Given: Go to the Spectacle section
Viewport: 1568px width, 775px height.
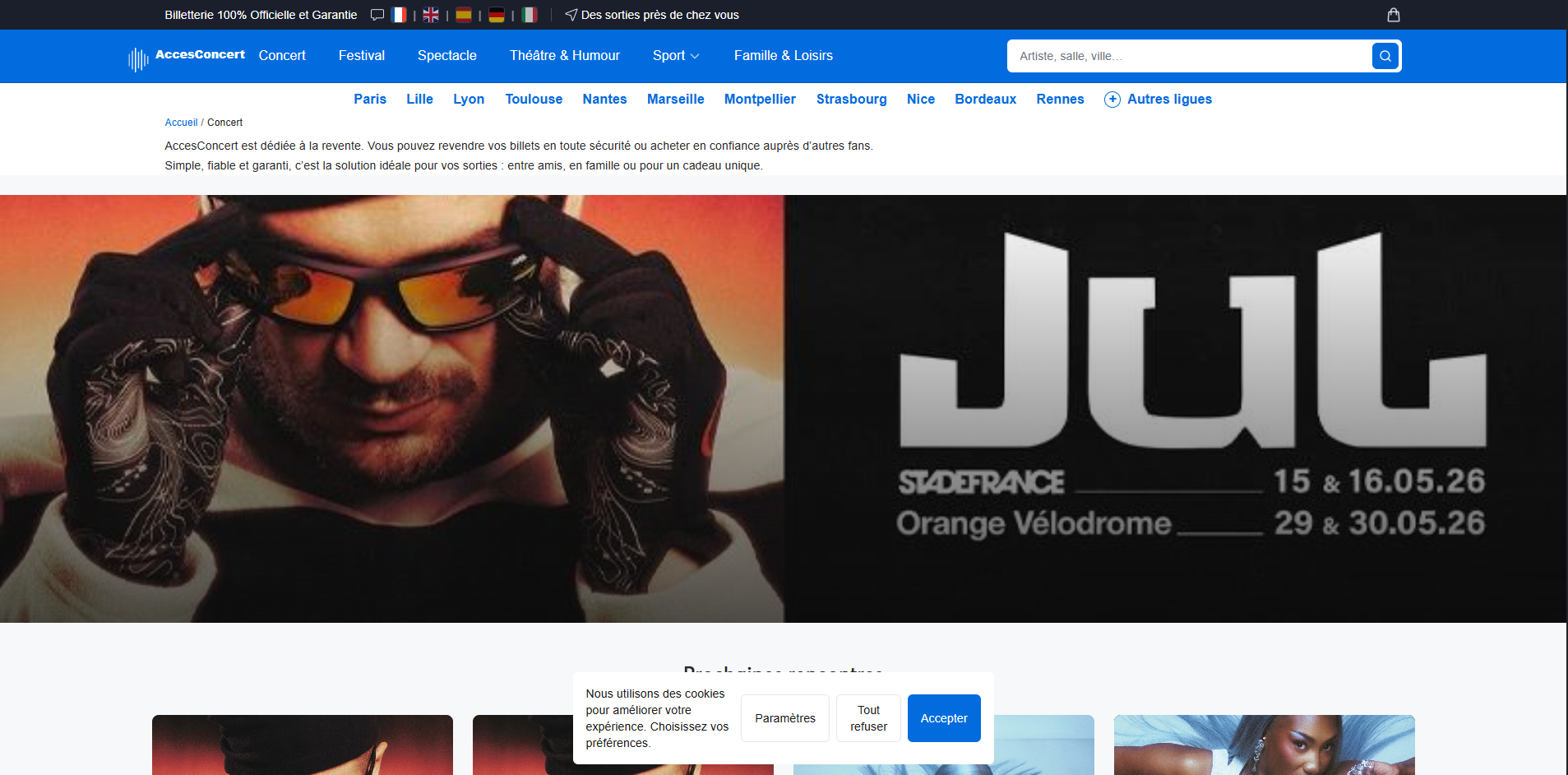Looking at the screenshot, I should pyautogui.click(x=446, y=56).
